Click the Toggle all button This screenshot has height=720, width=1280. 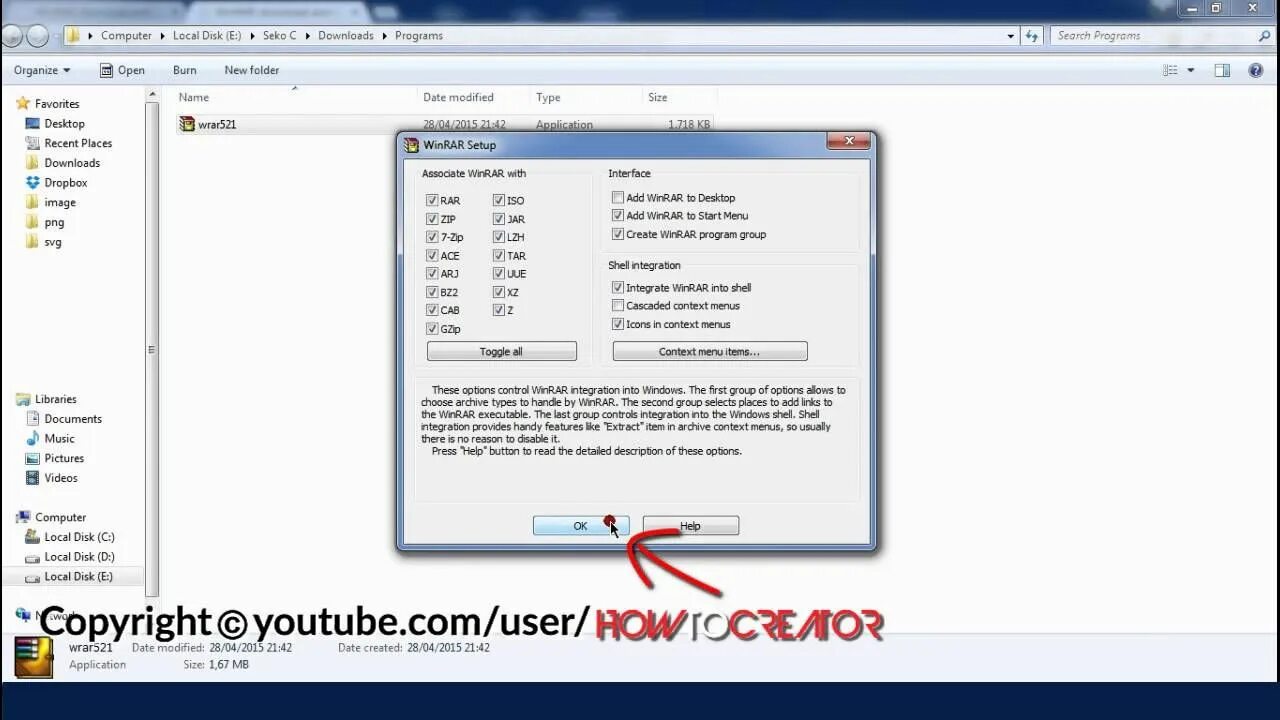coord(501,352)
